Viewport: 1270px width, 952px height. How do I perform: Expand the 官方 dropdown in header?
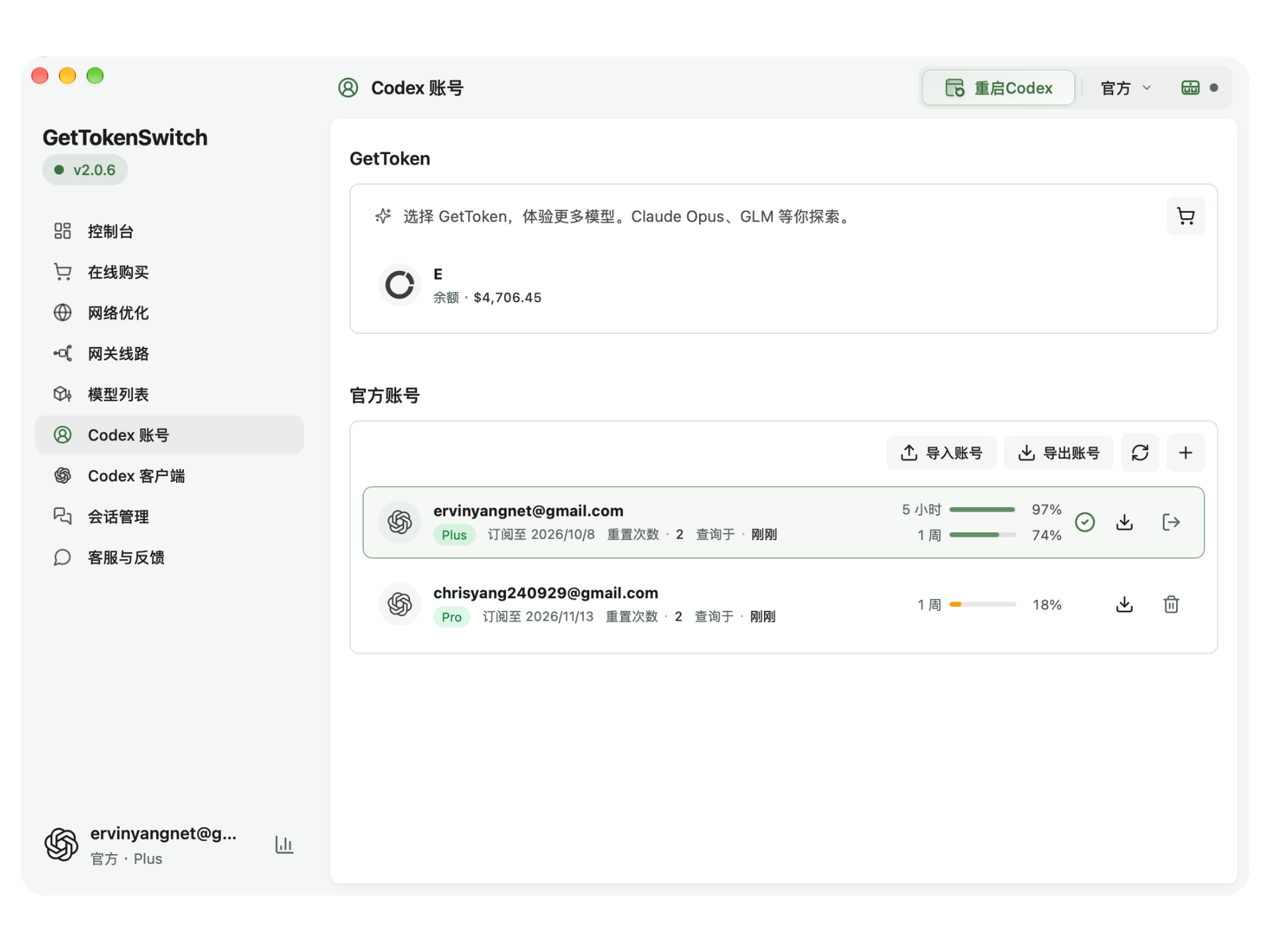1126,88
